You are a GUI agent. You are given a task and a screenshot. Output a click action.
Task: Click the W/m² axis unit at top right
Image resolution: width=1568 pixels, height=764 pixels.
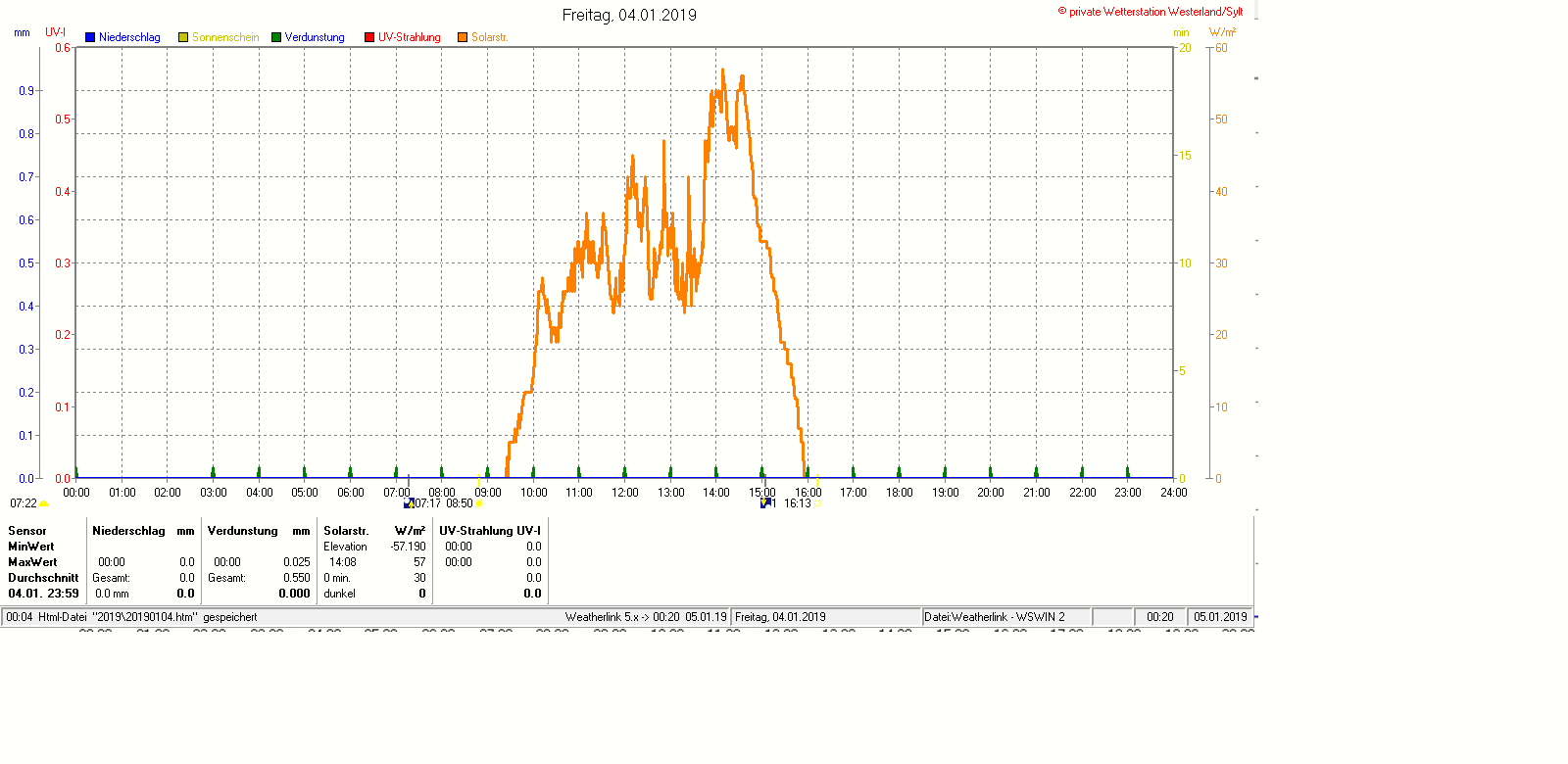click(1223, 32)
